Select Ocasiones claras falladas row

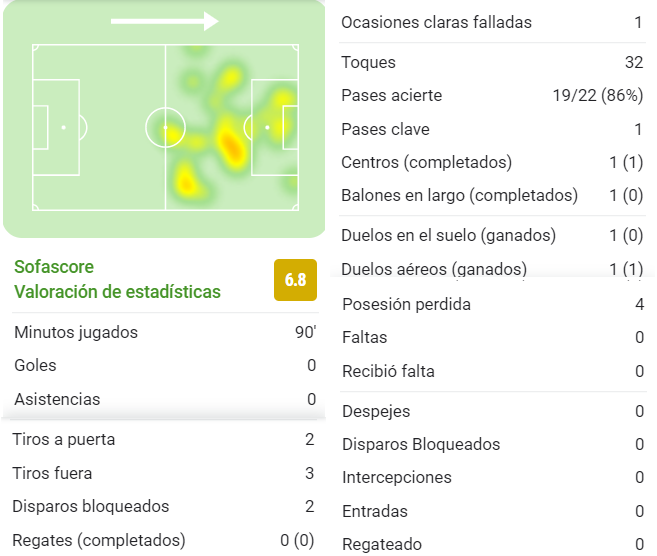pyautogui.click(x=492, y=22)
